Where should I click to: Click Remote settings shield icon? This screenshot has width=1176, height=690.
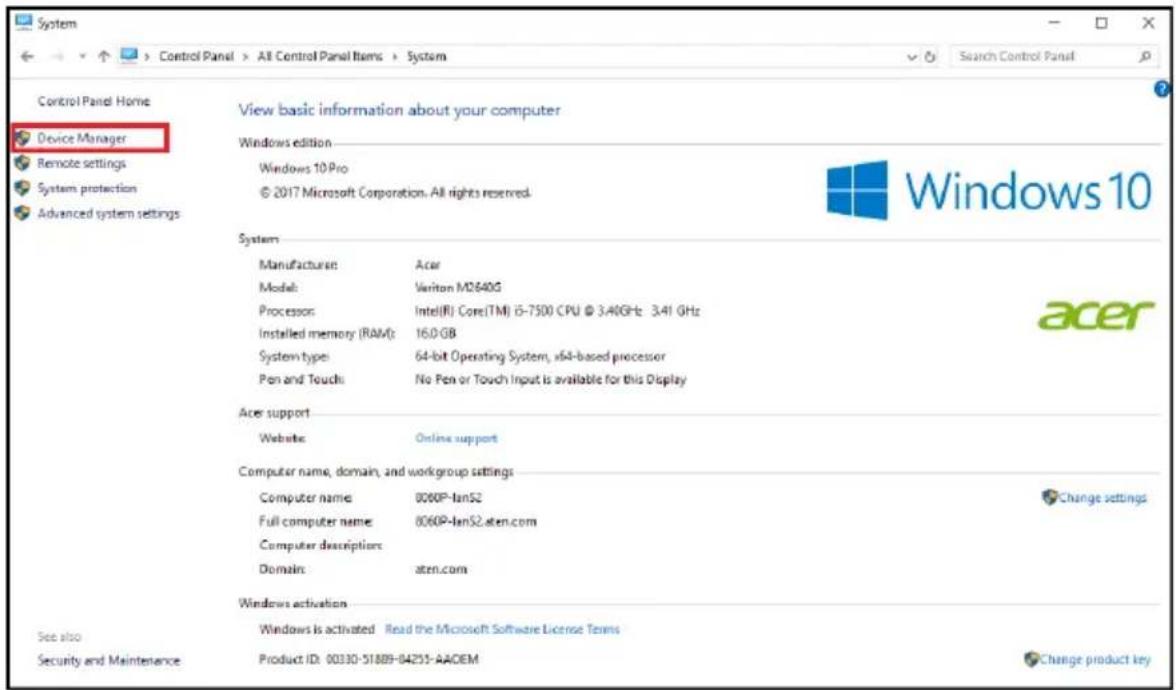tap(22, 164)
